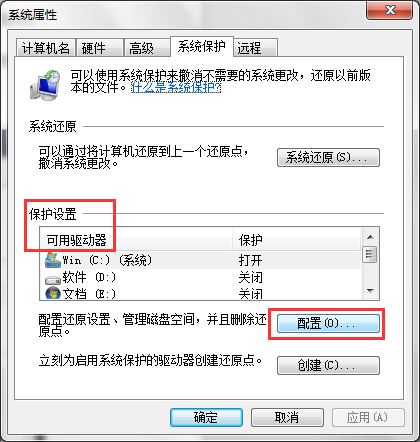Screen dimensions: 420x442
Task: Click the 创建(C)... button
Action: tap(328, 365)
